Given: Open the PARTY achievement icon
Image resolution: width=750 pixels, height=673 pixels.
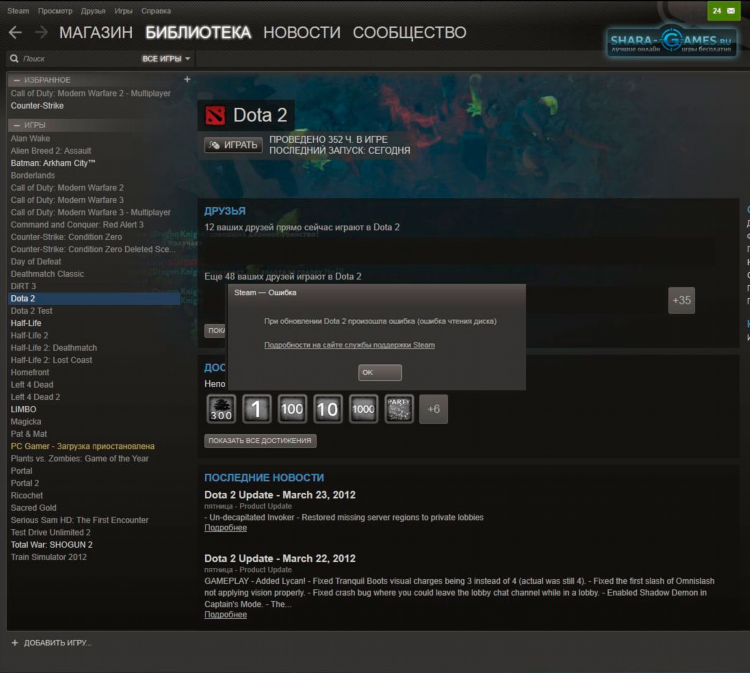Looking at the screenshot, I should click(x=399, y=409).
